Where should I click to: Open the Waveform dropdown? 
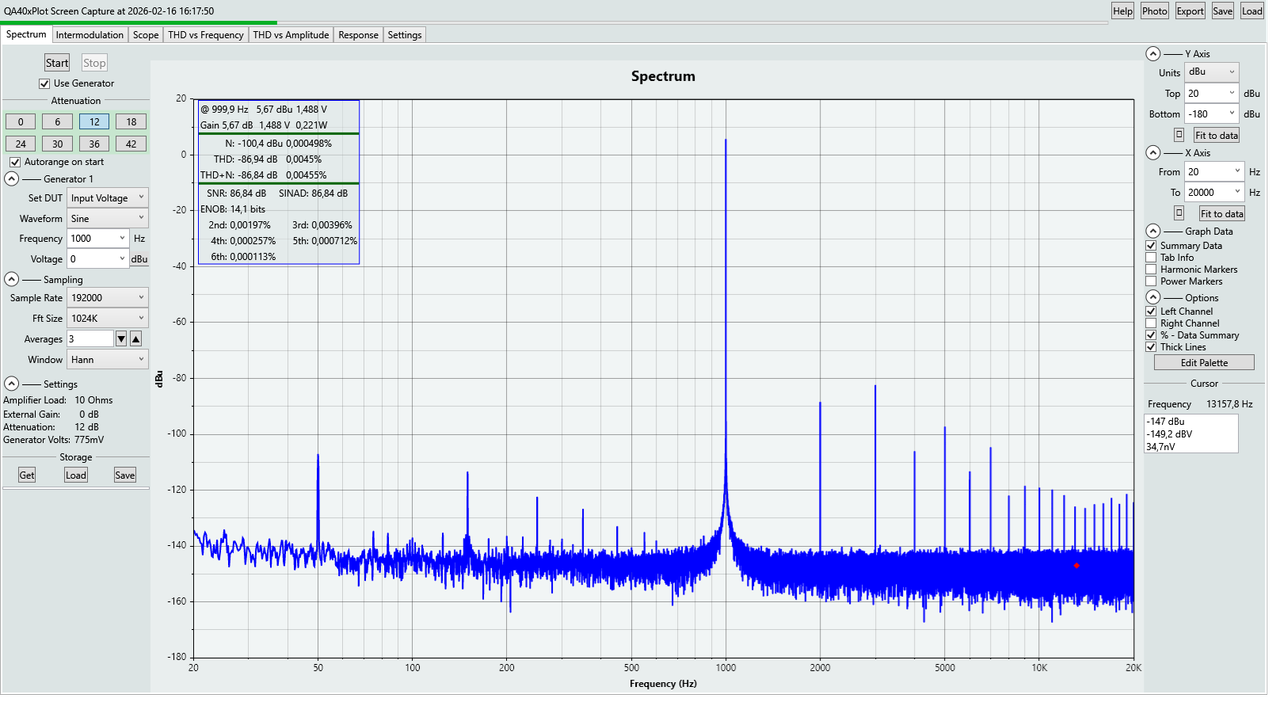pos(107,218)
